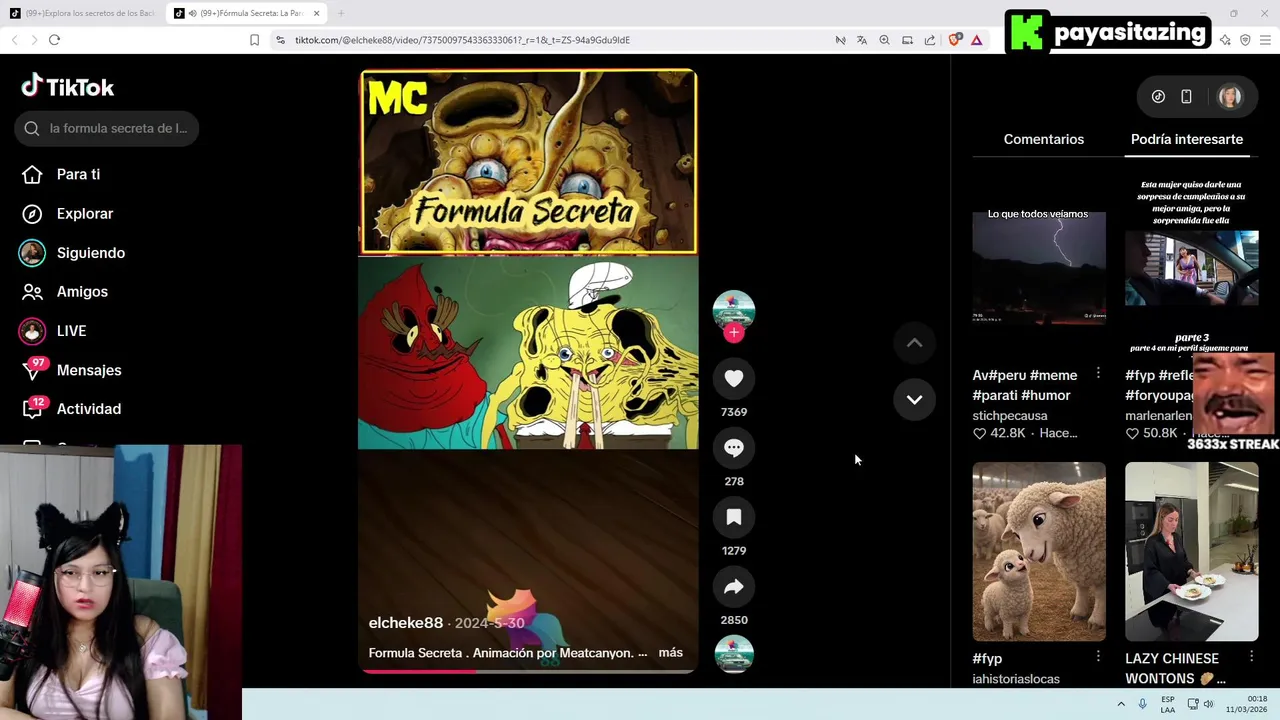This screenshot has height=720, width=1280.
Task: Open Brave Shields lion icon
Action: coord(954,40)
